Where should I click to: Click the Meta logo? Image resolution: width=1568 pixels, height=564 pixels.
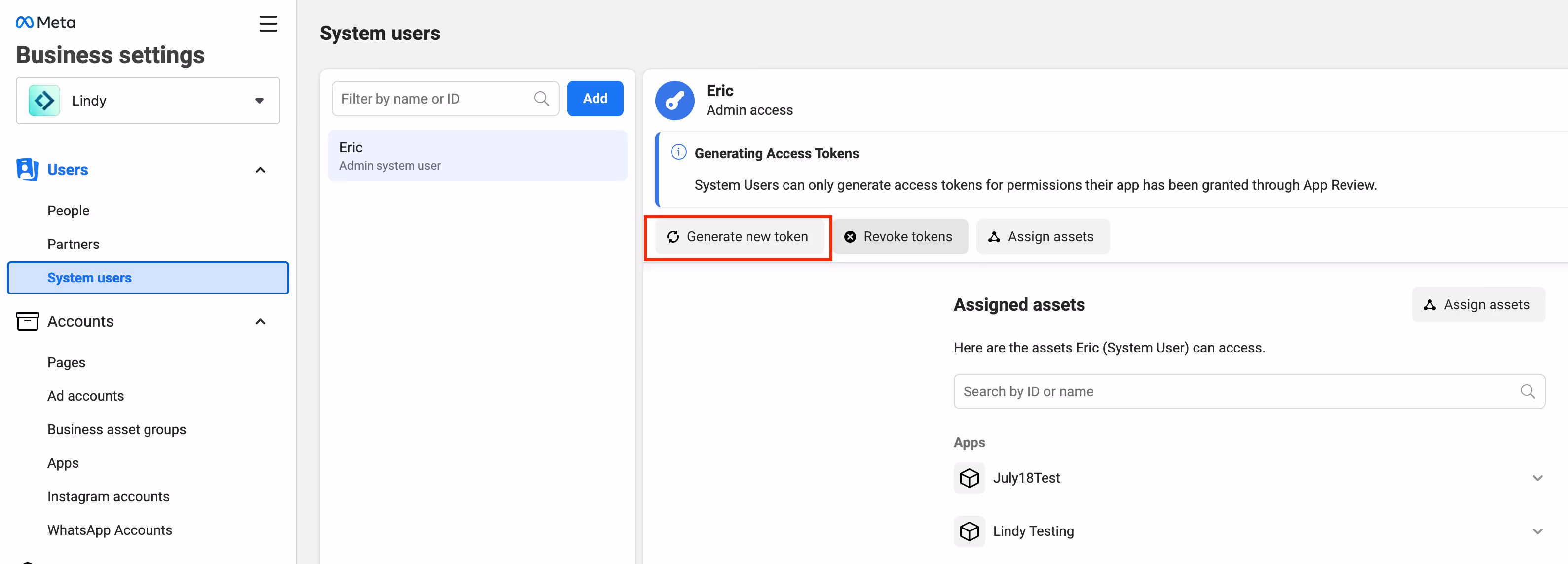coord(46,23)
